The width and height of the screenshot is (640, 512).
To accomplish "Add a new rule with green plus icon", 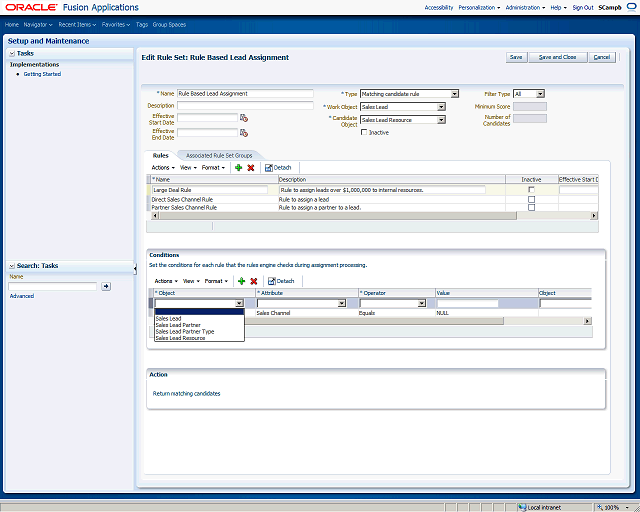I will [239, 167].
